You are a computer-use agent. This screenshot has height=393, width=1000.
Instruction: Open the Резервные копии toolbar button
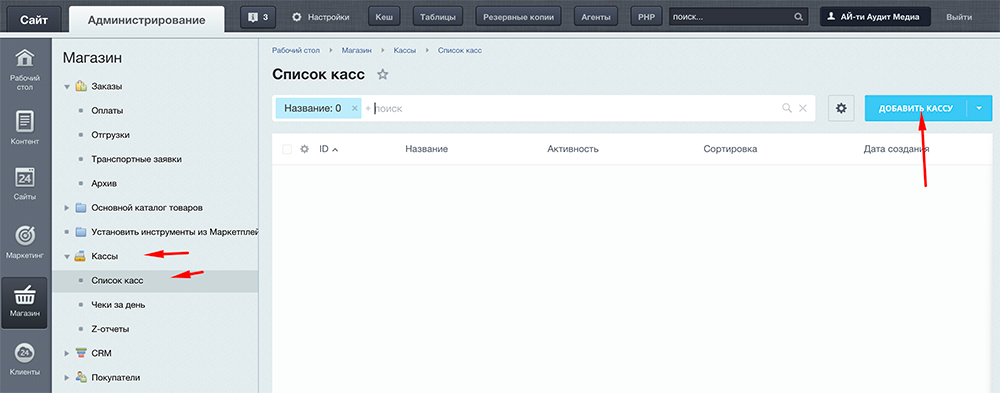coord(518,17)
